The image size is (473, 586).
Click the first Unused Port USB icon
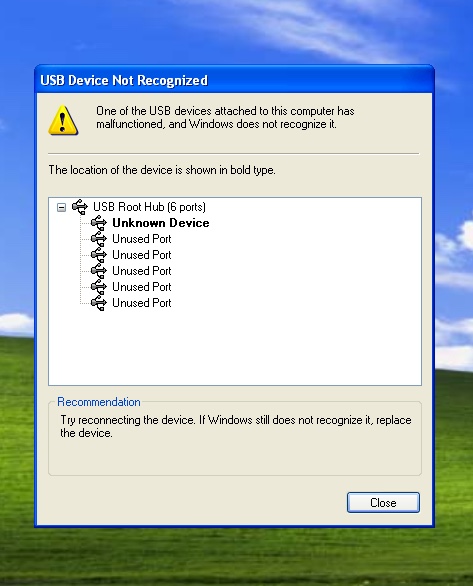click(99, 239)
